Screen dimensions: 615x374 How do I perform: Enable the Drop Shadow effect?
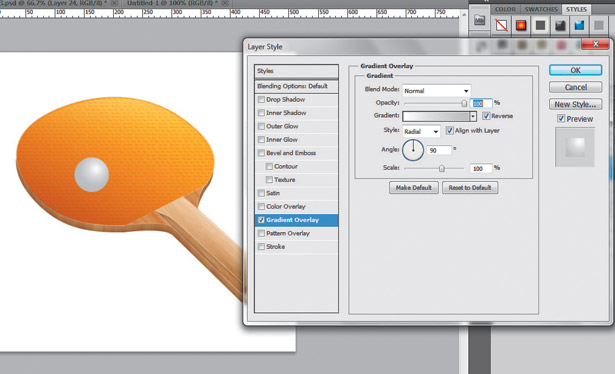pyautogui.click(x=261, y=100)
